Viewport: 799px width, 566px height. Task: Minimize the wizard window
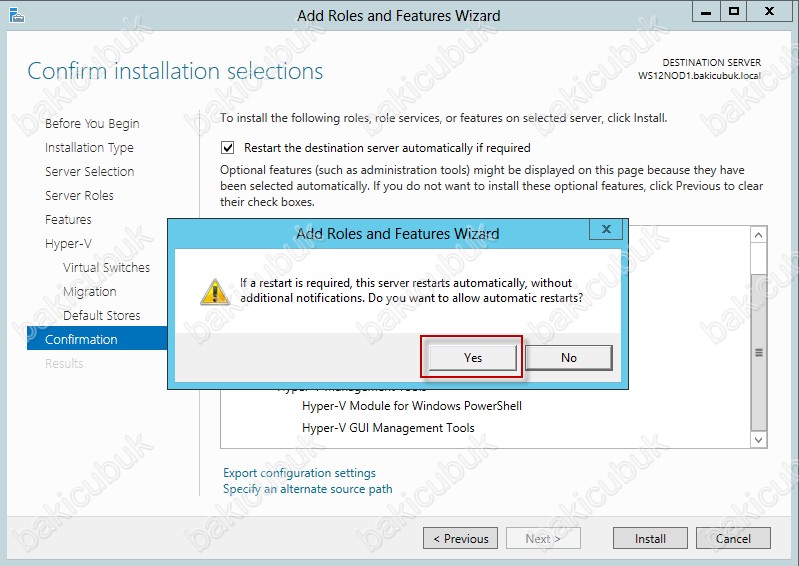coord(706,11)
